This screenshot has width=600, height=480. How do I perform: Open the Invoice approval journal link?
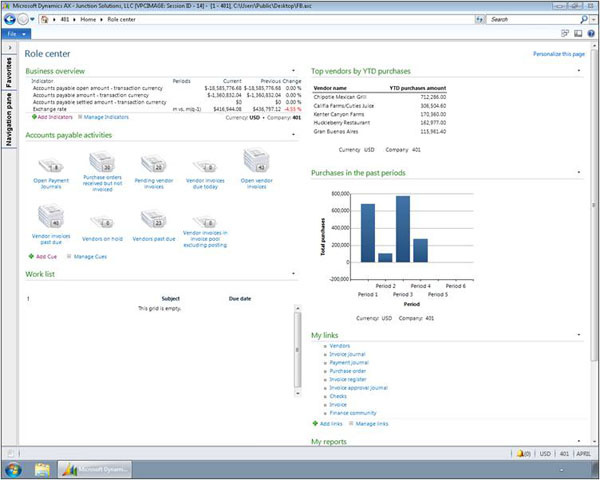tap(359, 388)
